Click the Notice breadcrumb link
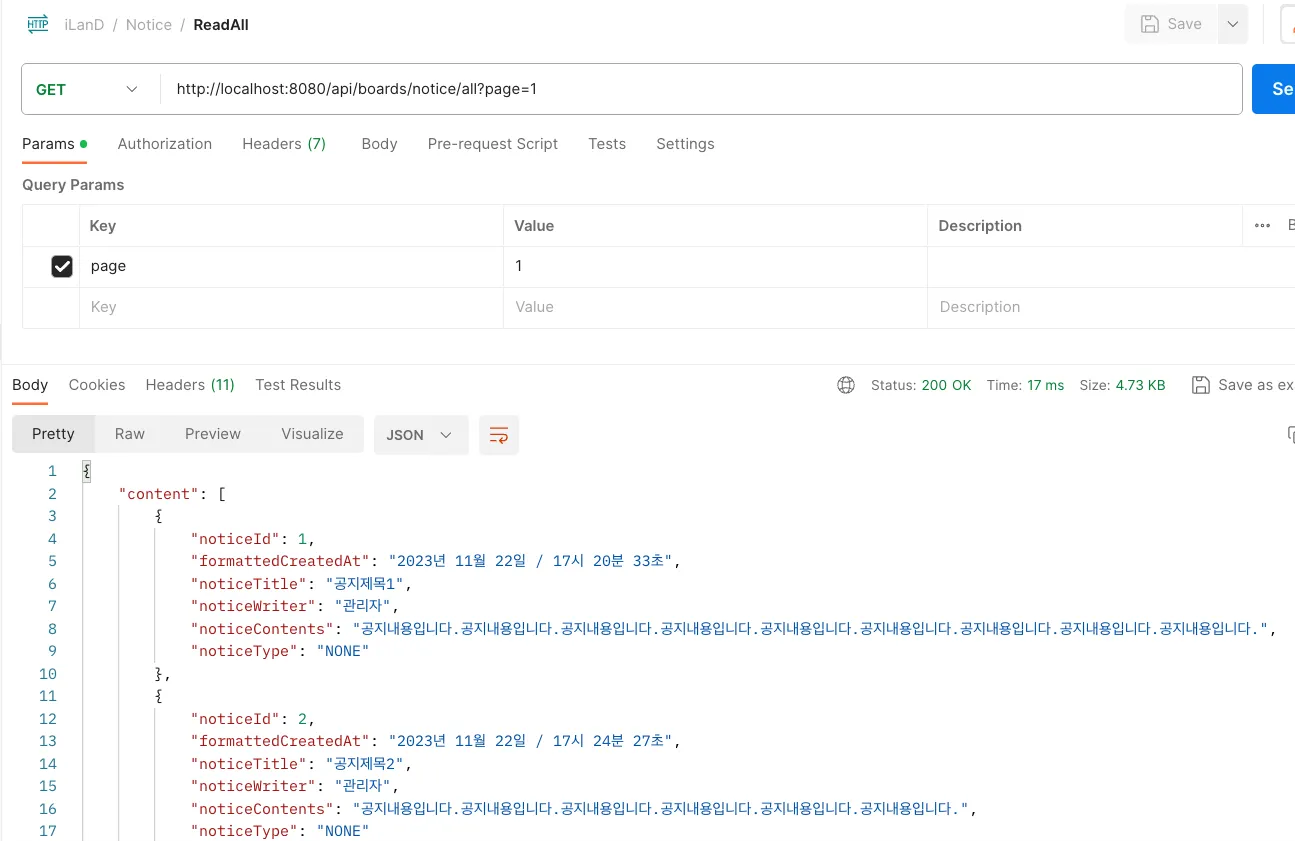Image resolution: width=1295 pixels, height=841 pixels. (x=149, y=25)
